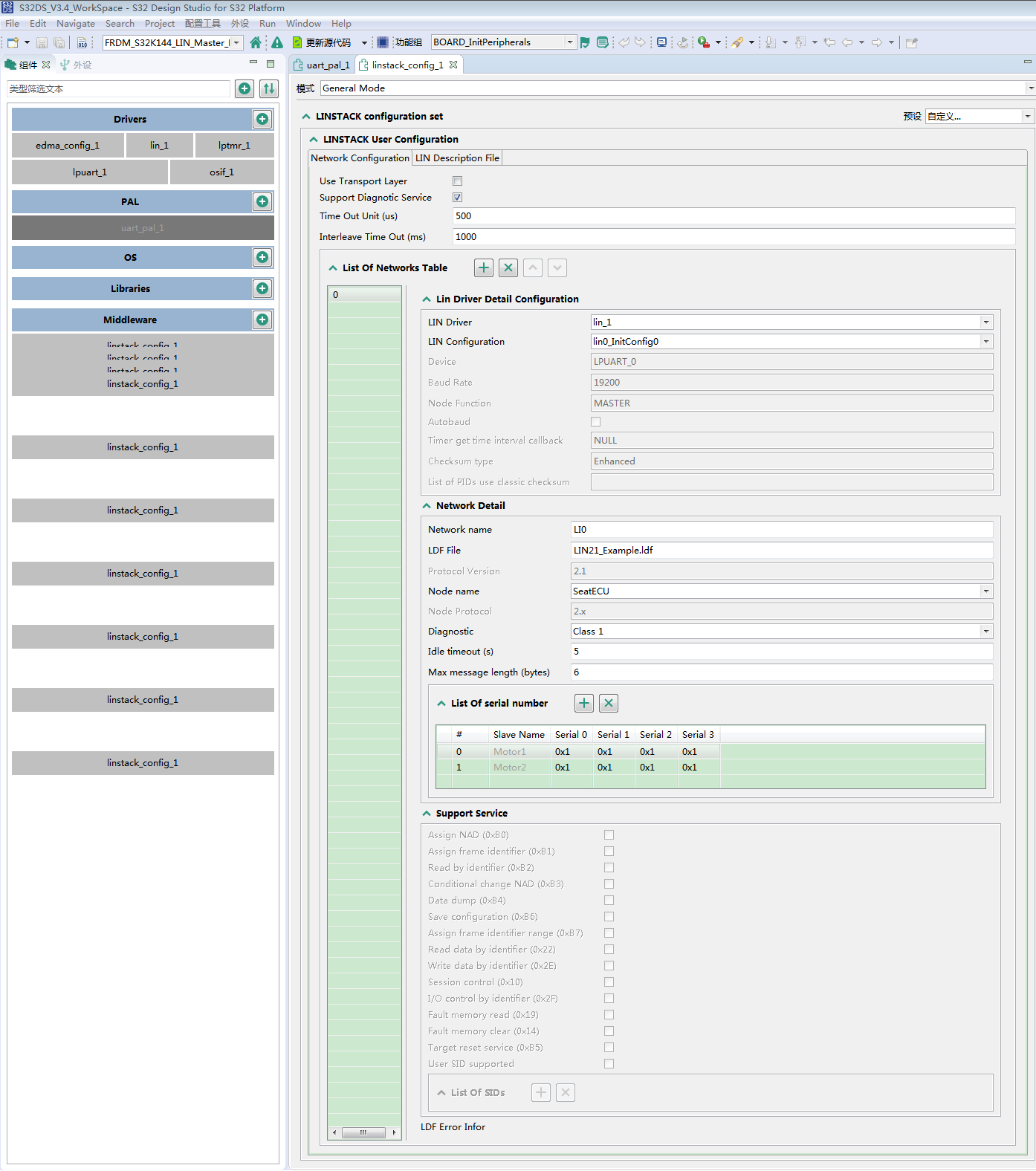The height and width of the screenshot is (1171, 1036).
Task: Add entry to List Of serial number
Action: (584, 703)
